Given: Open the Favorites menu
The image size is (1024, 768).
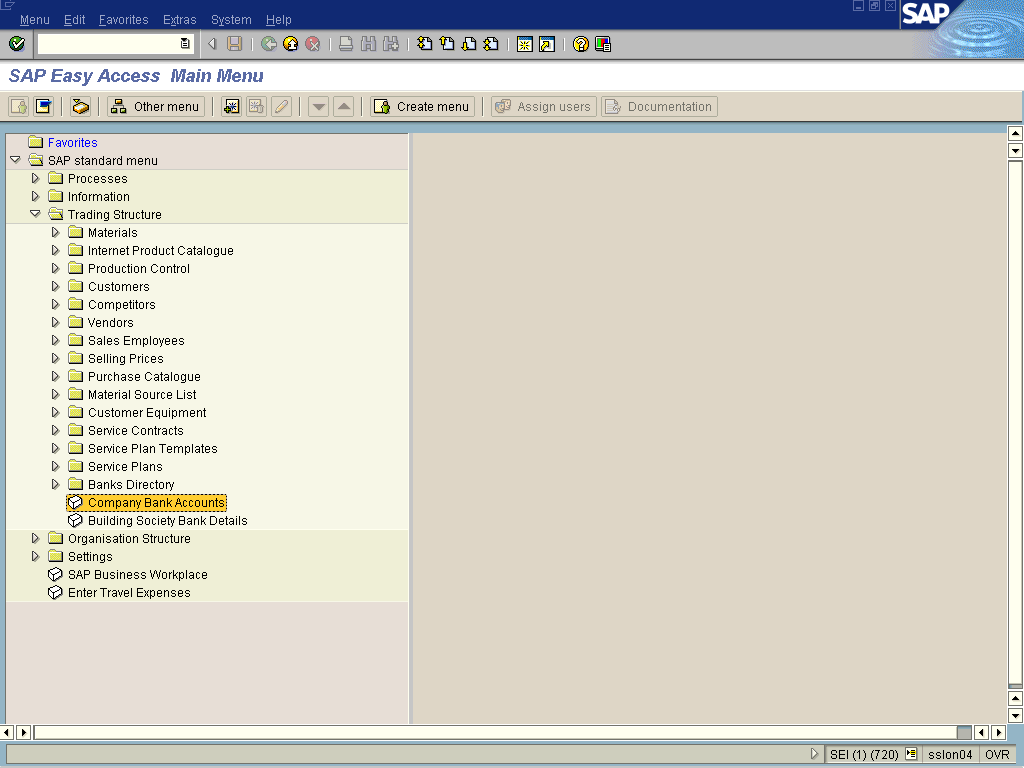Looking at the screenshot, I should [123, 20].
